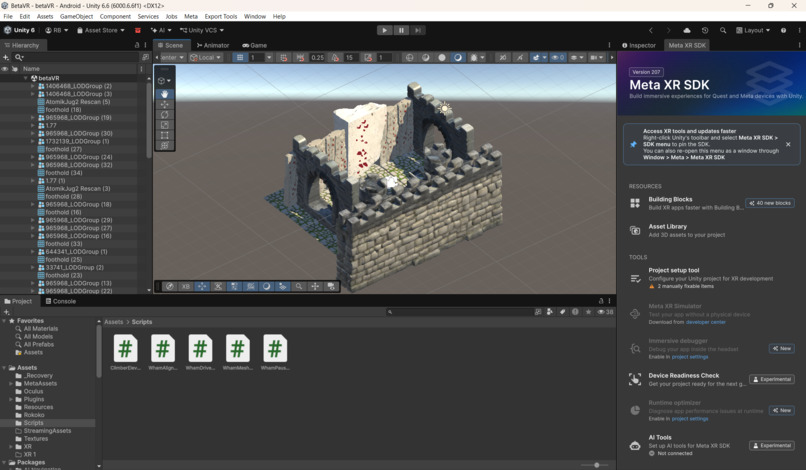The image size is (806, 470).
Task: Open the WhamAlign script file
Action: pos(162,352)
